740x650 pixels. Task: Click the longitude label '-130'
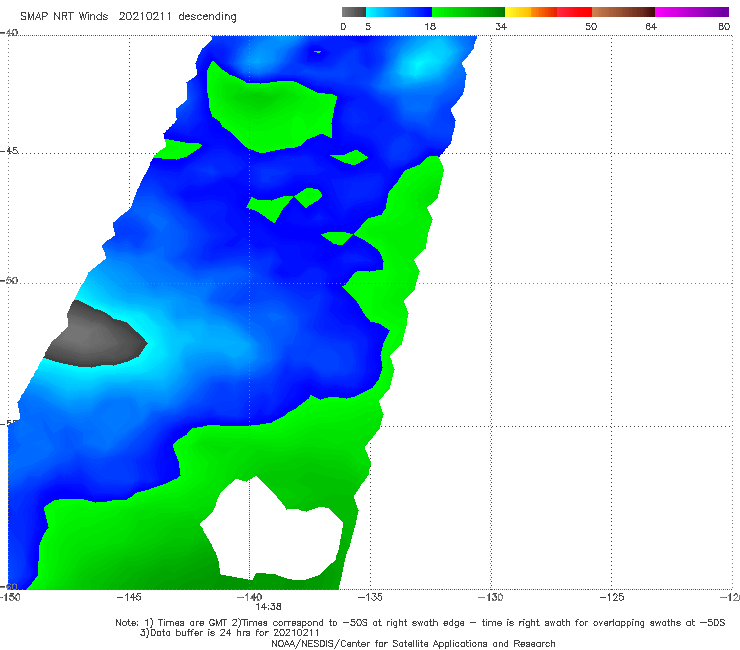(490, 597)
